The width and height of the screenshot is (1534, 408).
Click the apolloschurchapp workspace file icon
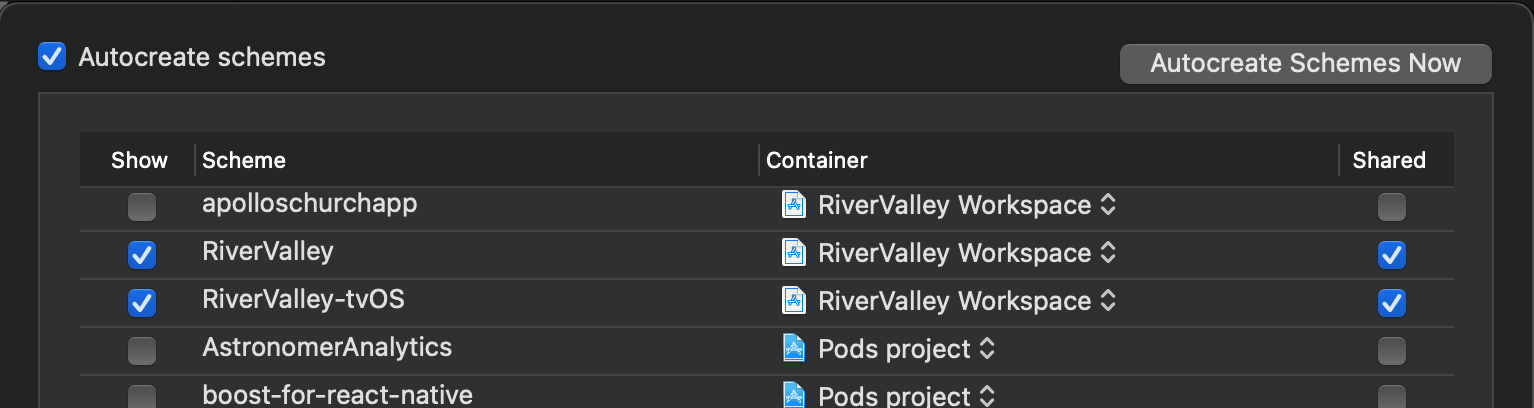(x=793, y=205)
